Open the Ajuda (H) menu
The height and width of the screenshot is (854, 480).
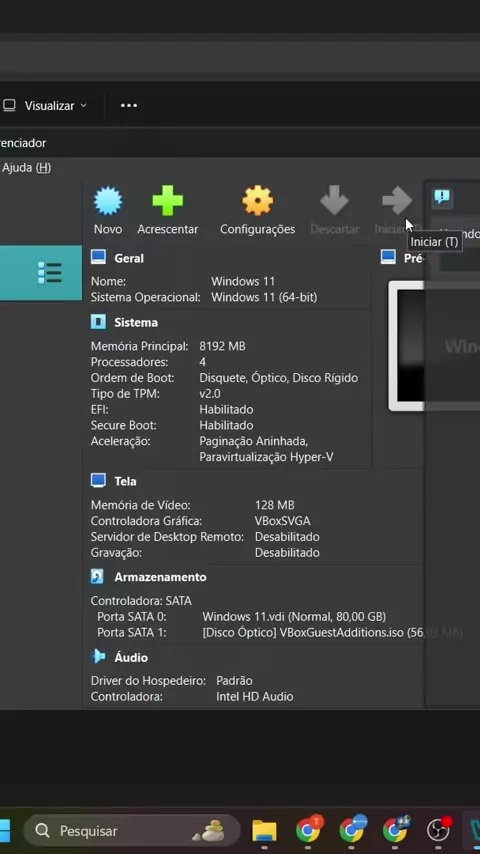point(26,168)
